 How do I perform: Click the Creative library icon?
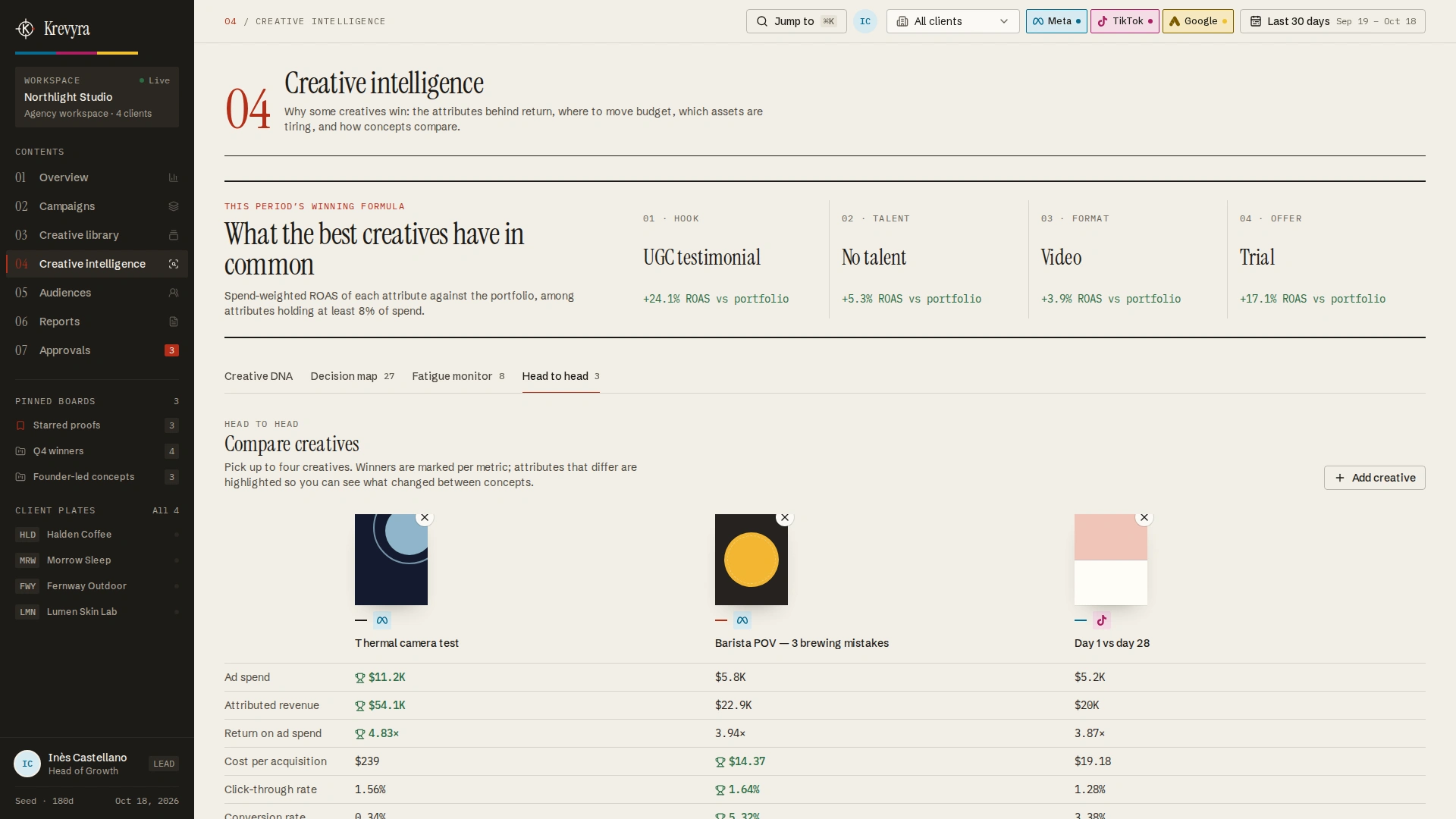[174, 235]
